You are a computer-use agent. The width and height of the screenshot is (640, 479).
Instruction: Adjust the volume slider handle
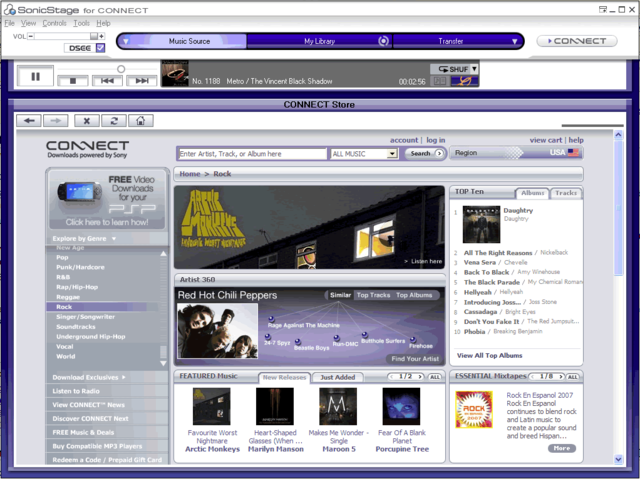pyautogui.click(x=93, y=36)
